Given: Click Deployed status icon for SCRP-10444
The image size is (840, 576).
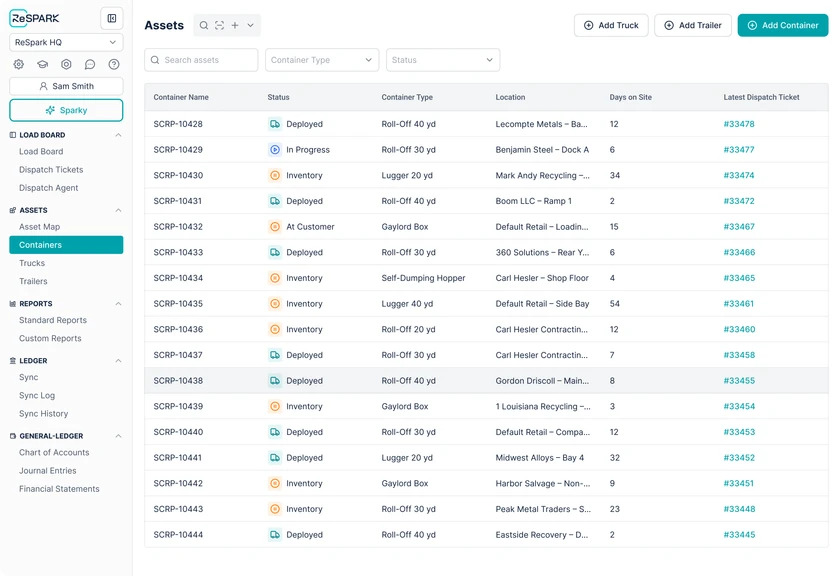Looking at the screenshot, I should tap(275, 535).
